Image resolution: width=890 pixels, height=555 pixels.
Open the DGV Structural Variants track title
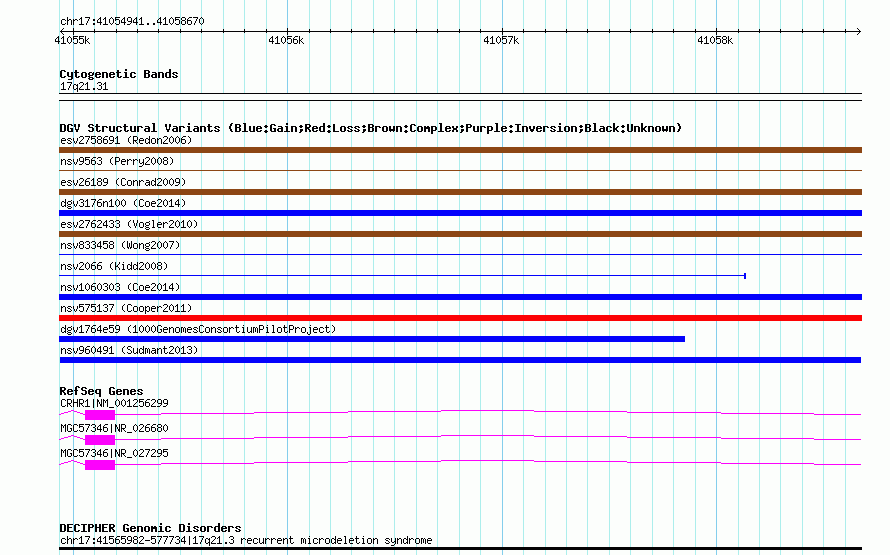click(370, 128)
